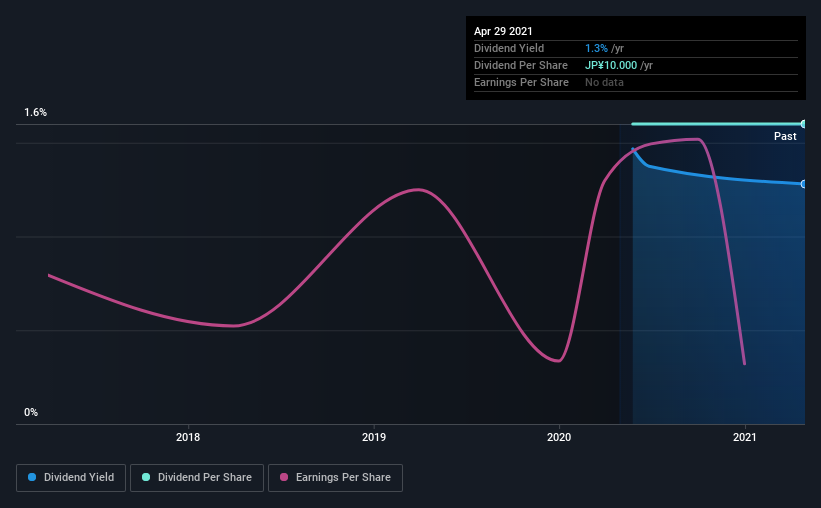Click the blue endpoint marker on the dividend yield line
The image size is (821, 508).
(803, 184)
